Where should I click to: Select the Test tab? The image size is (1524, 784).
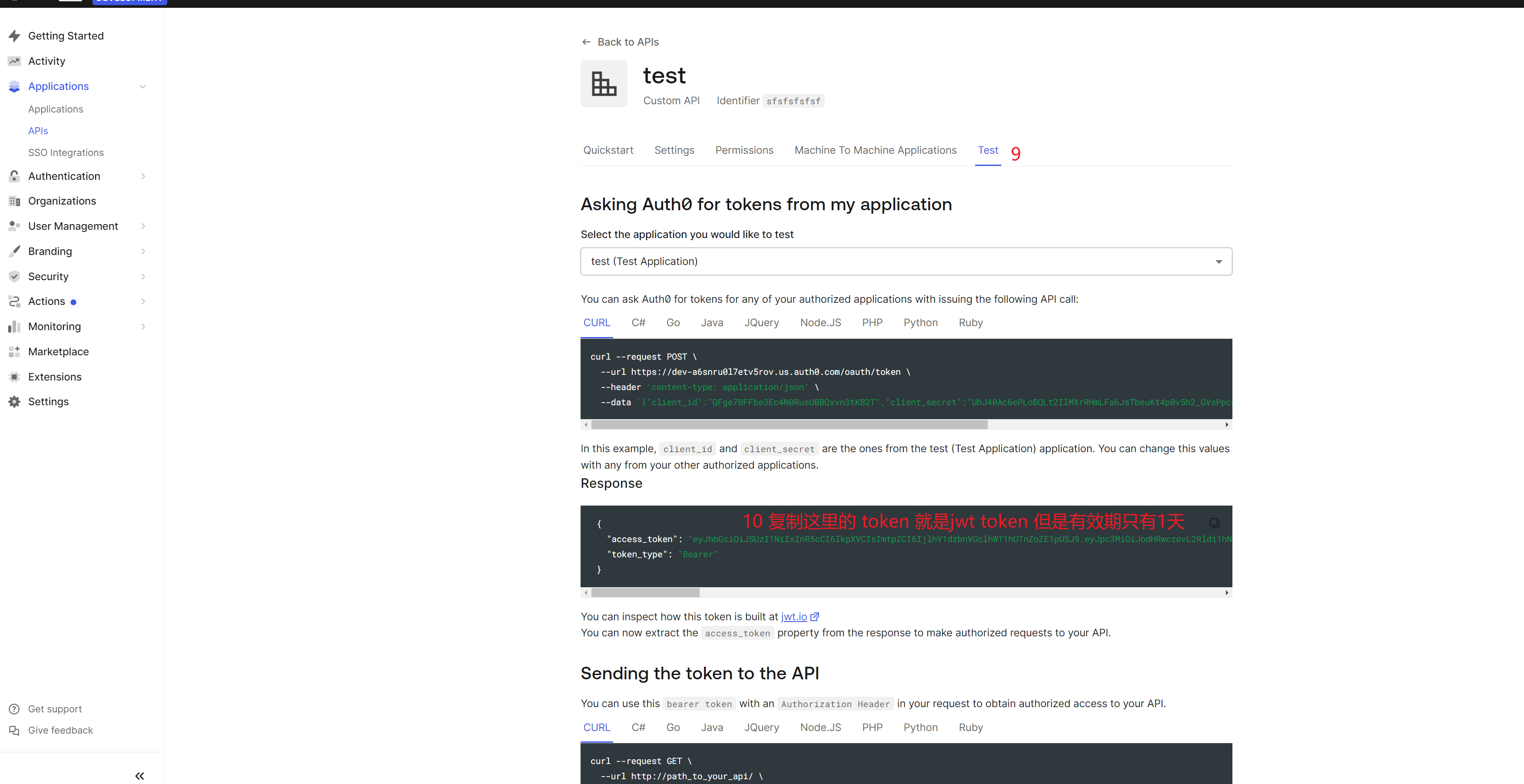(x=987, y=150)
